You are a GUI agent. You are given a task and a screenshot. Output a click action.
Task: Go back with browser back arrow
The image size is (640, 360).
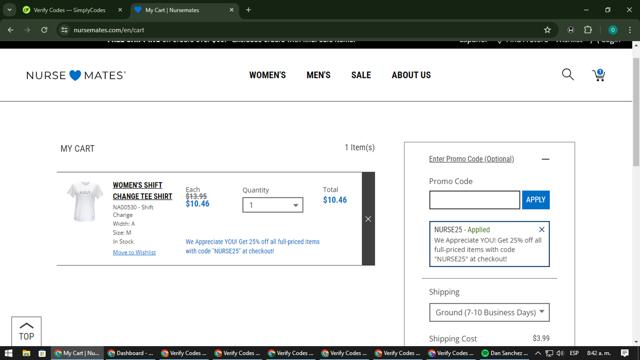coord(11,30)
